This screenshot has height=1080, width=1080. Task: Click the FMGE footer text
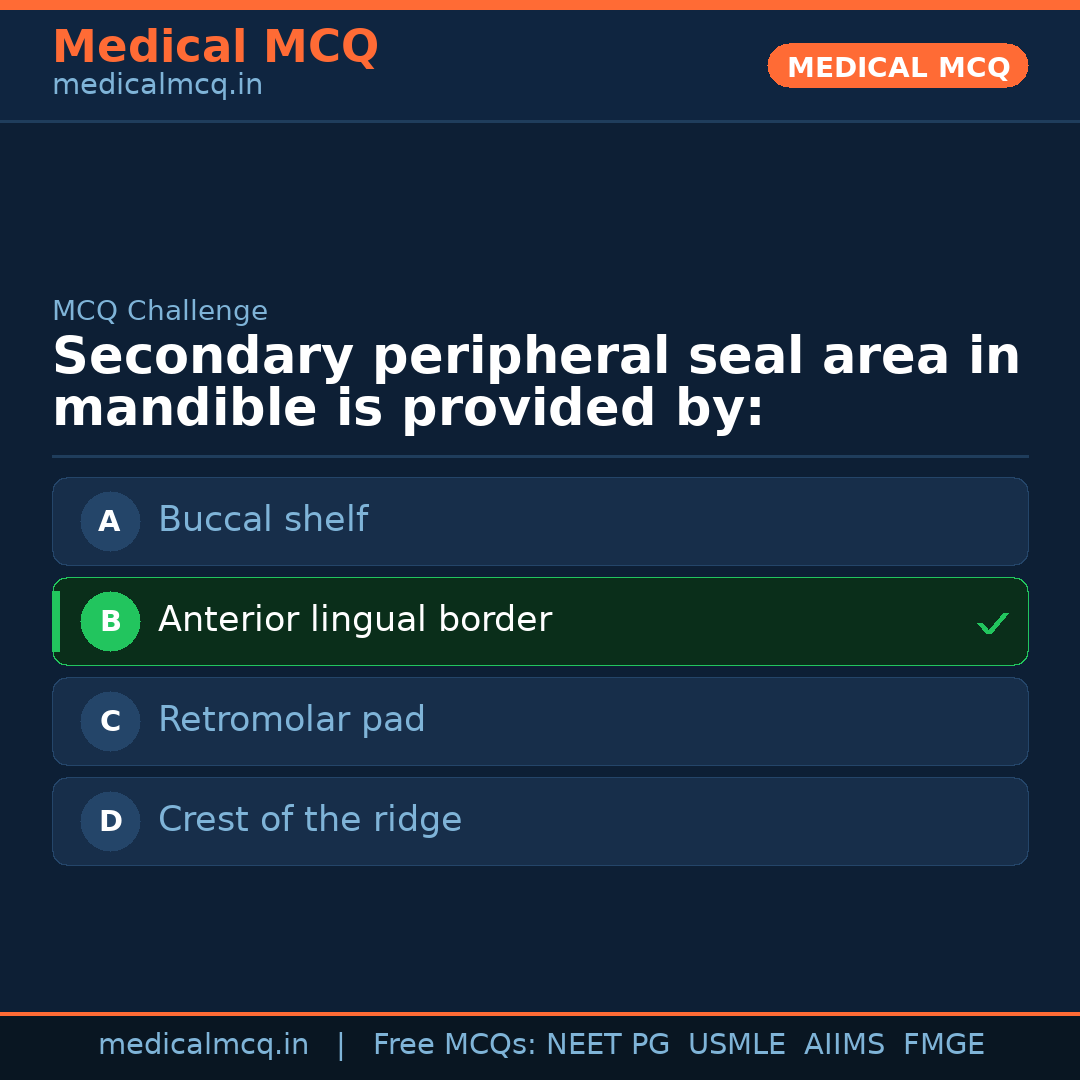(x=943, y=1045)
